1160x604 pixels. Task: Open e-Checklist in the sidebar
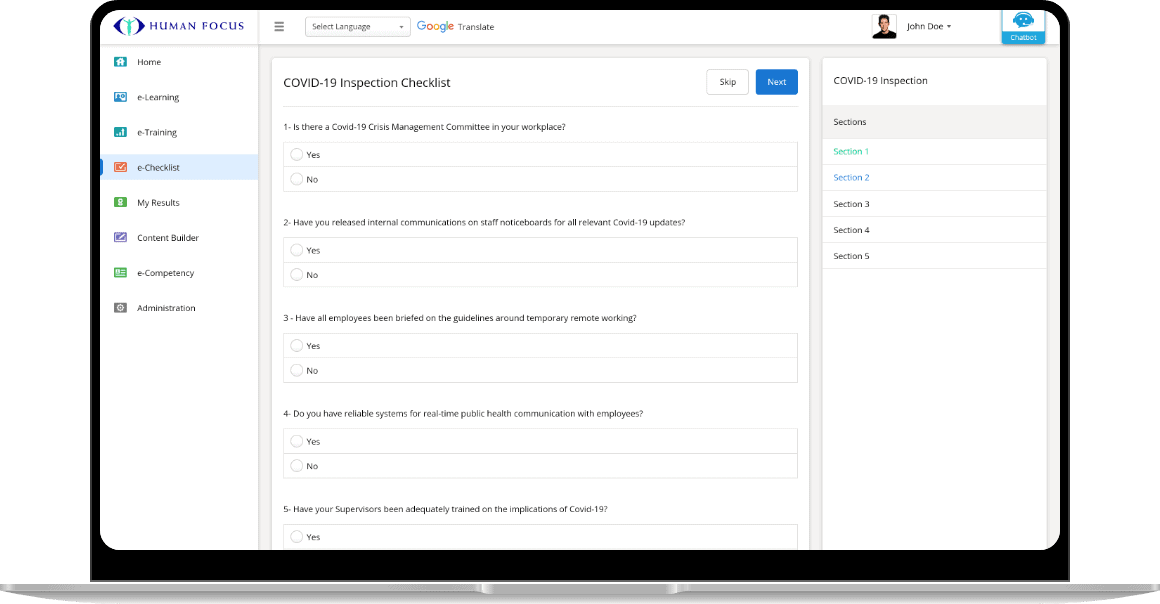tap(158, 168)
